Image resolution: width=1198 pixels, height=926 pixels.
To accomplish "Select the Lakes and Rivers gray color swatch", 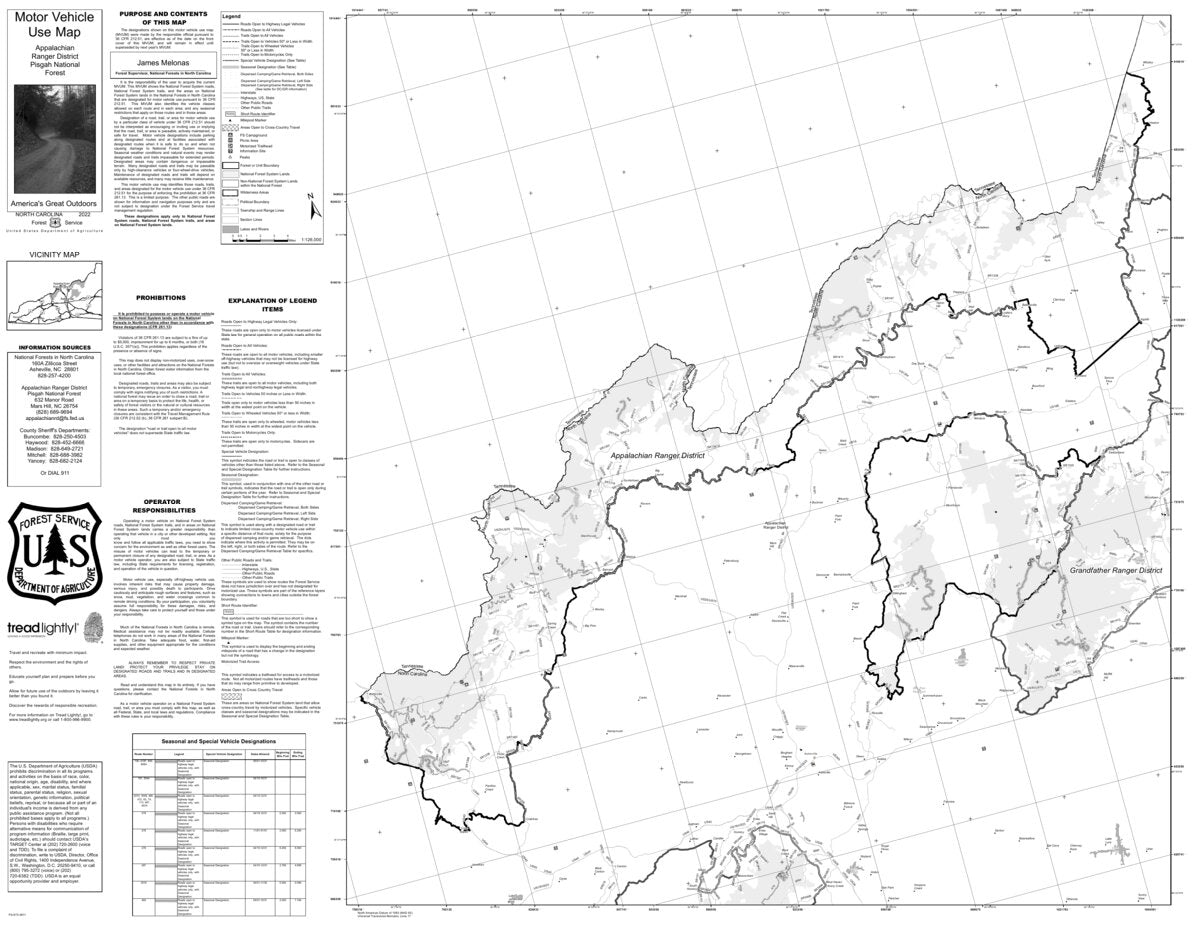I will click(231, 228).
